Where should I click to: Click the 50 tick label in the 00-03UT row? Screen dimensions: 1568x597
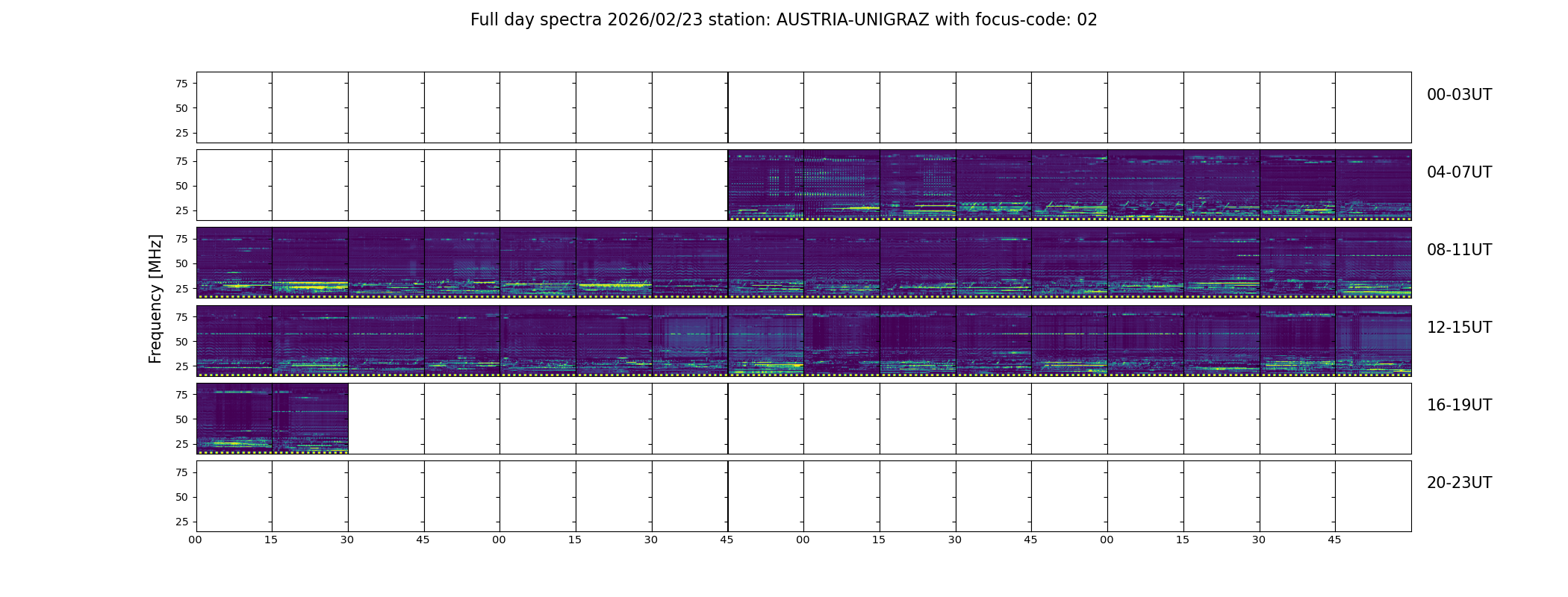pos(181,108)
